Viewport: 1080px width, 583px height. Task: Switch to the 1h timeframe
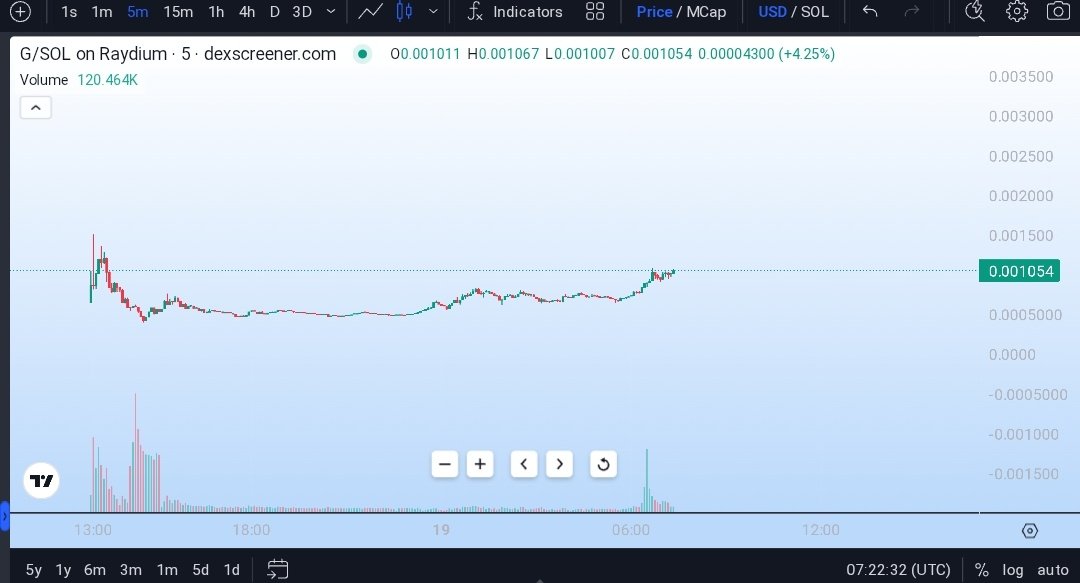[216, 12]
